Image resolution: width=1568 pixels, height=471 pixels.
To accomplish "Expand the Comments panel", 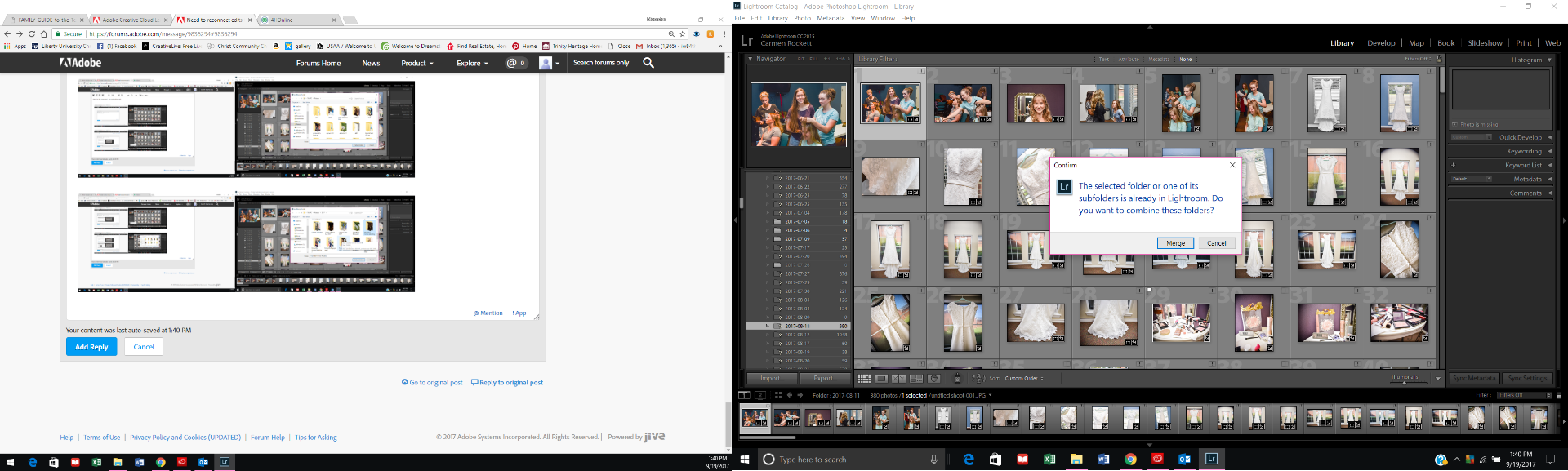I will (1549, 193).
